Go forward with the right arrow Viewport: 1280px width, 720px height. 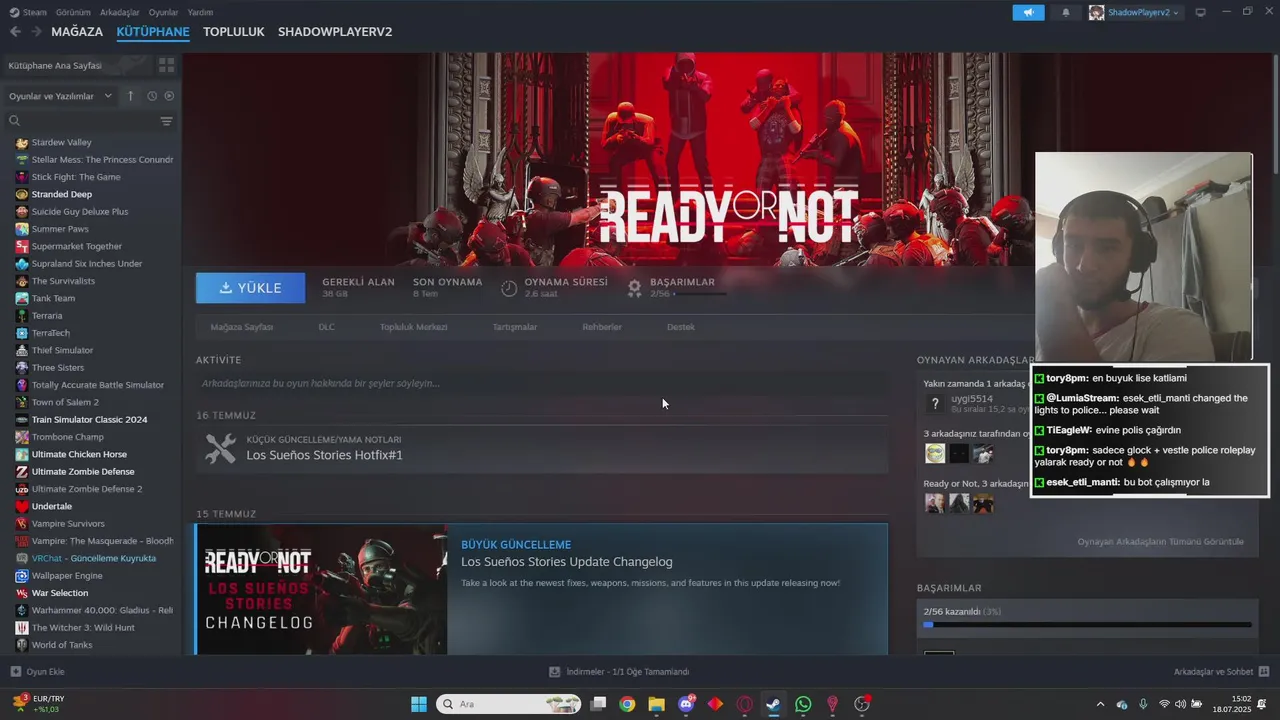(x=36, y=32)
